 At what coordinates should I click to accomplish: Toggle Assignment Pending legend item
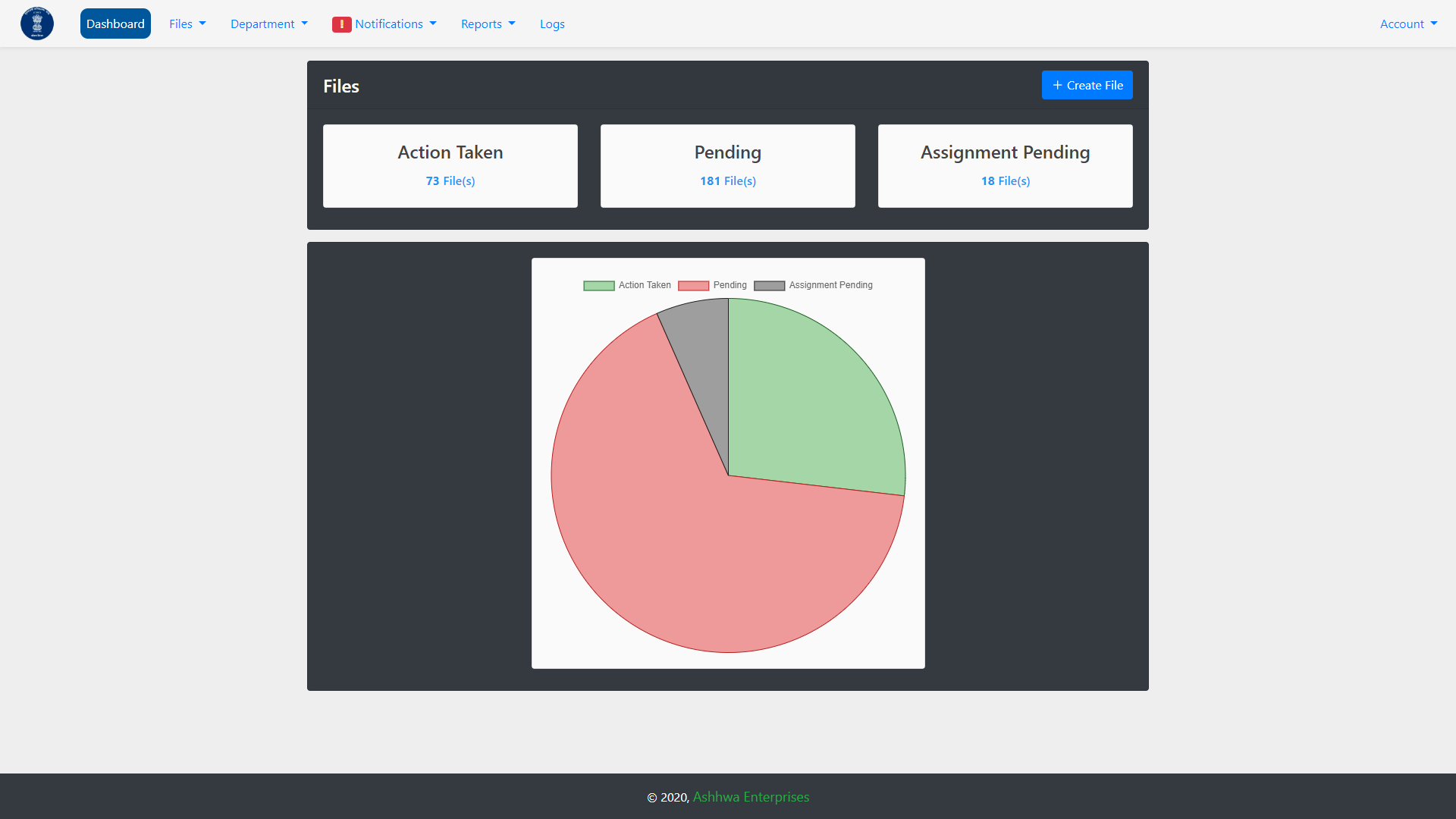click(813, 285)
